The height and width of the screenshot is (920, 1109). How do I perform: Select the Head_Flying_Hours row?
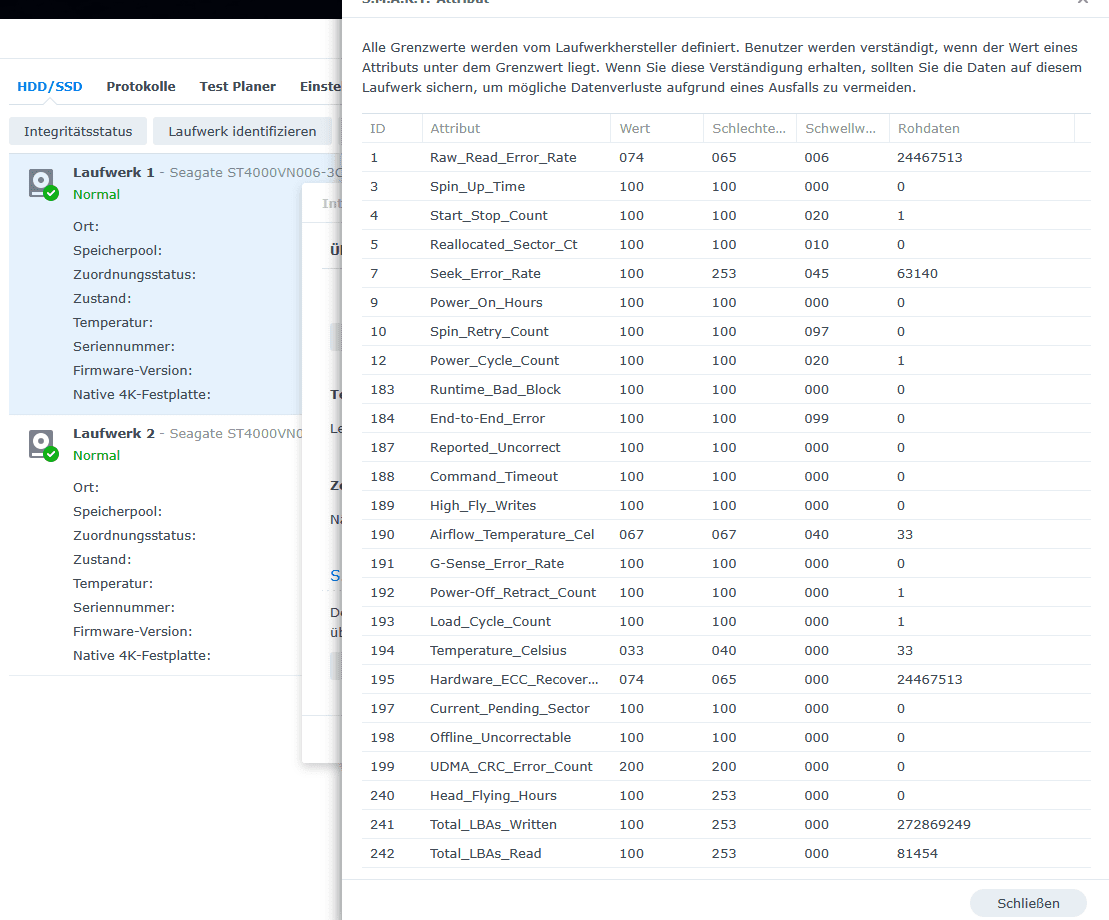point(726,795)
